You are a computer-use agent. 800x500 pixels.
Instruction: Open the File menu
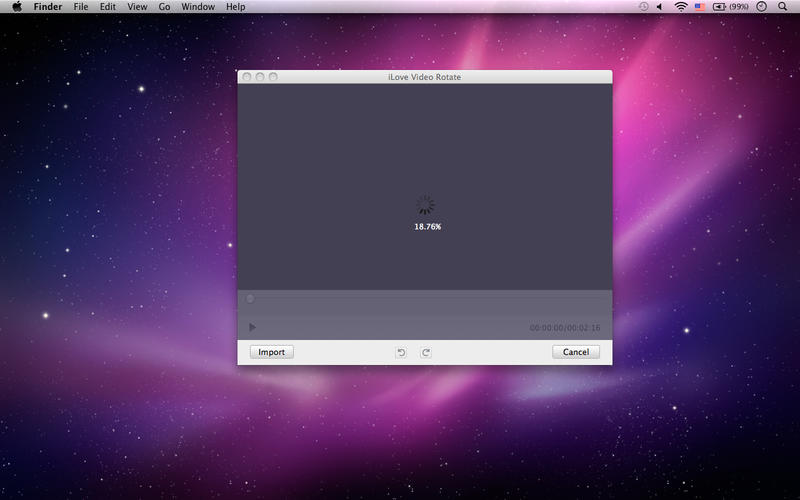click(81, 7)
